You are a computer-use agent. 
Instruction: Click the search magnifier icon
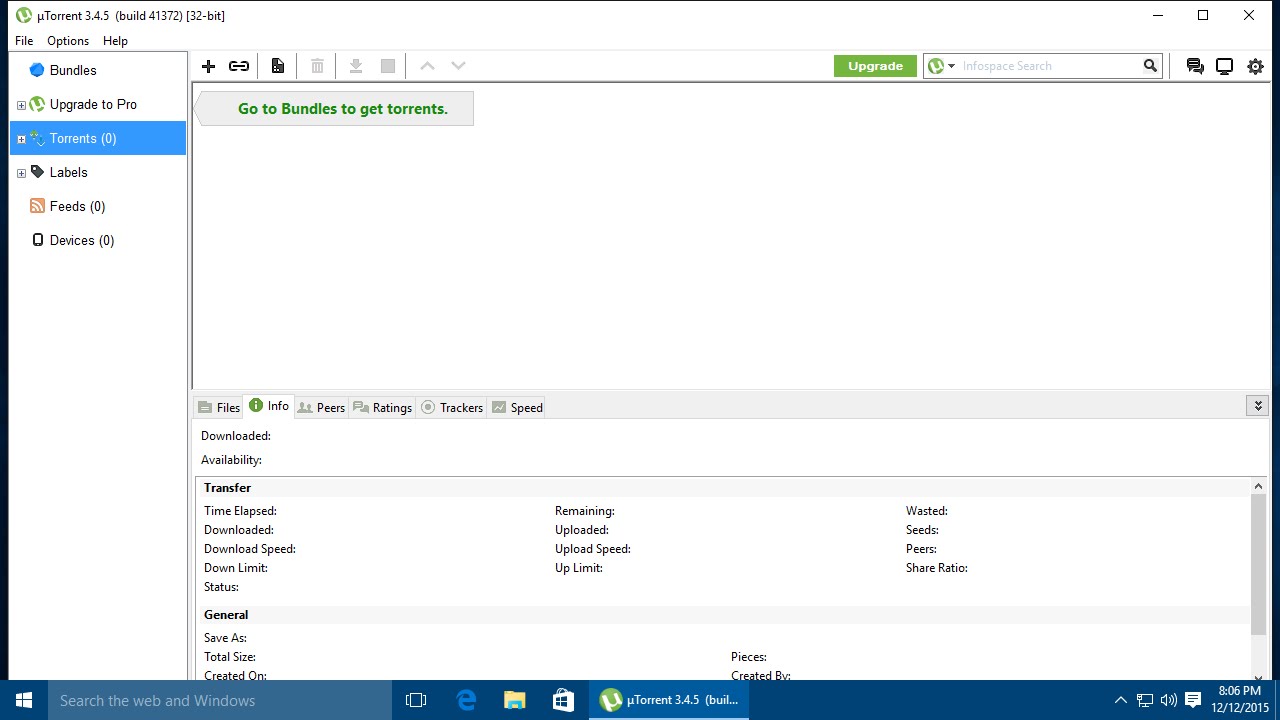pyautogui.click(x=1150, y=66)
